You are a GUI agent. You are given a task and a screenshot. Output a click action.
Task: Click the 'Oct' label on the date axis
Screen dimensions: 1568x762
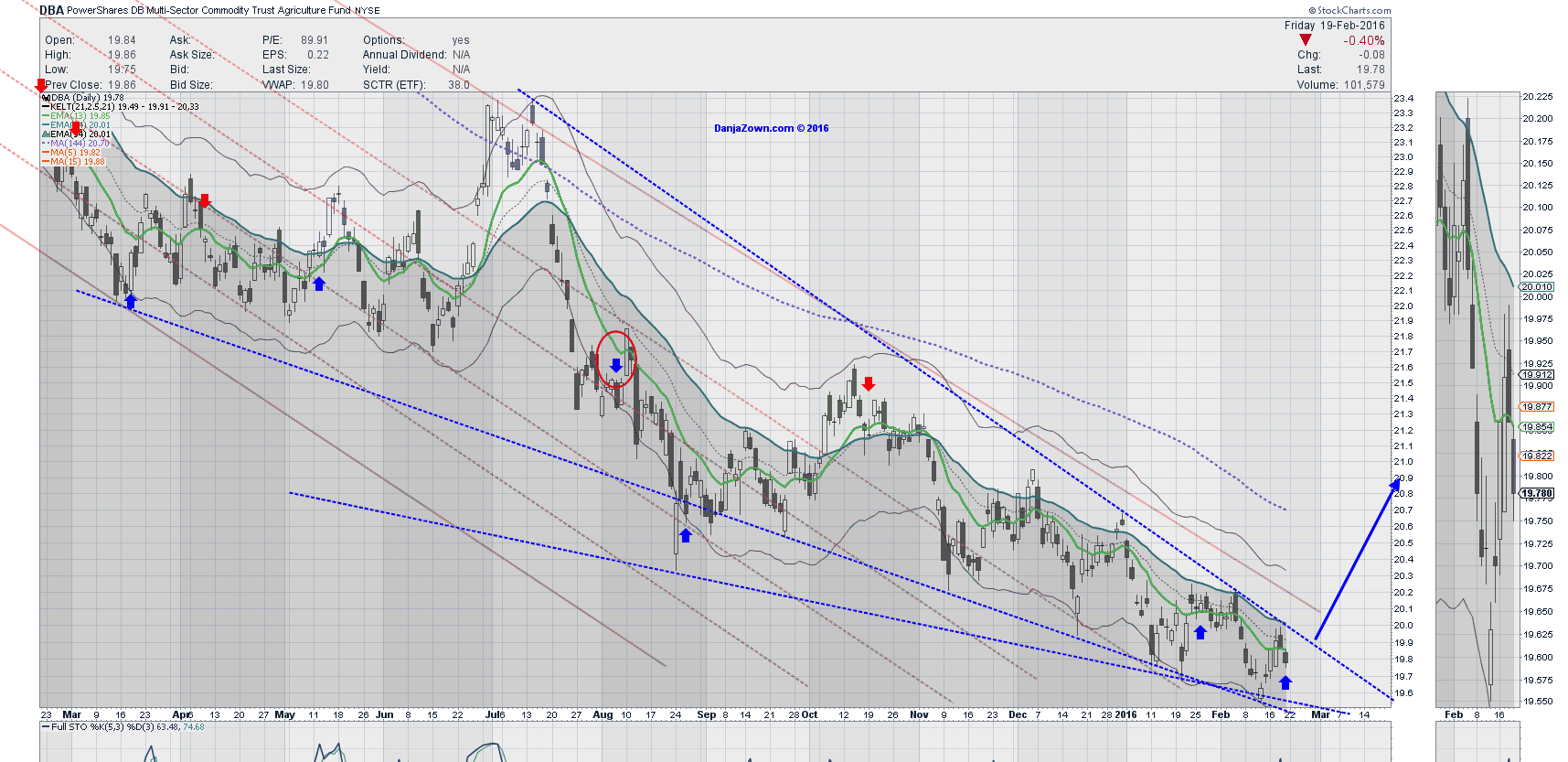click(x=809, y=715)
